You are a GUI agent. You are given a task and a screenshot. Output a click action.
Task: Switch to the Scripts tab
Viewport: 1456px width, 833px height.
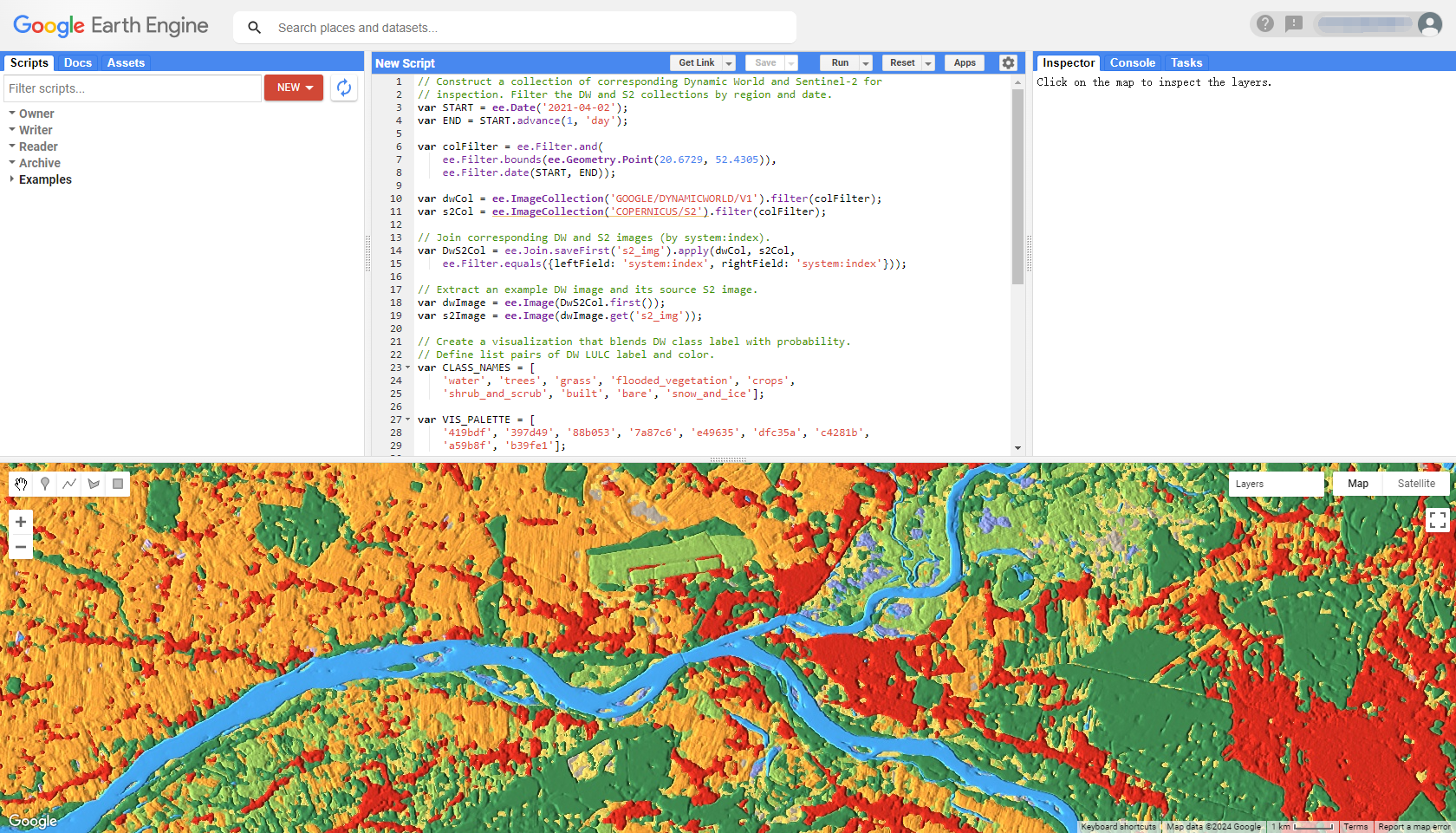pyautogui.click(x=29, y=62)
